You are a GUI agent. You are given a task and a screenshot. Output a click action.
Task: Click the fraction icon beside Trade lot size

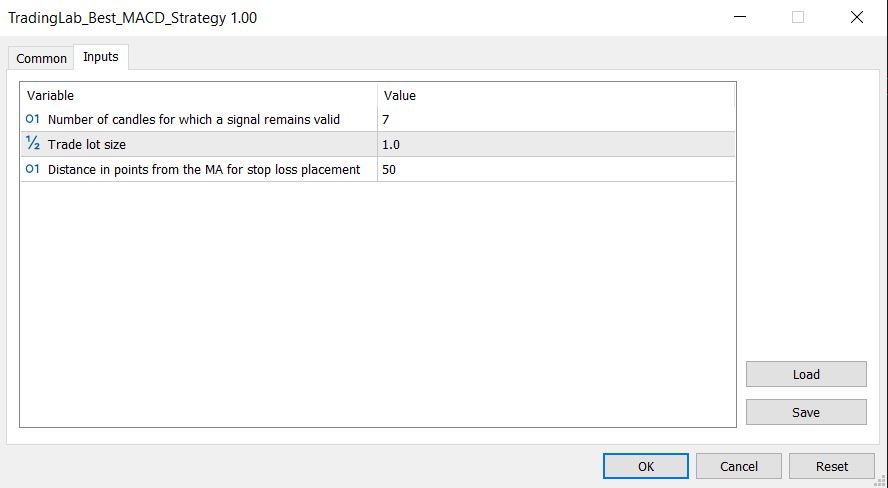tap(32, 144)
